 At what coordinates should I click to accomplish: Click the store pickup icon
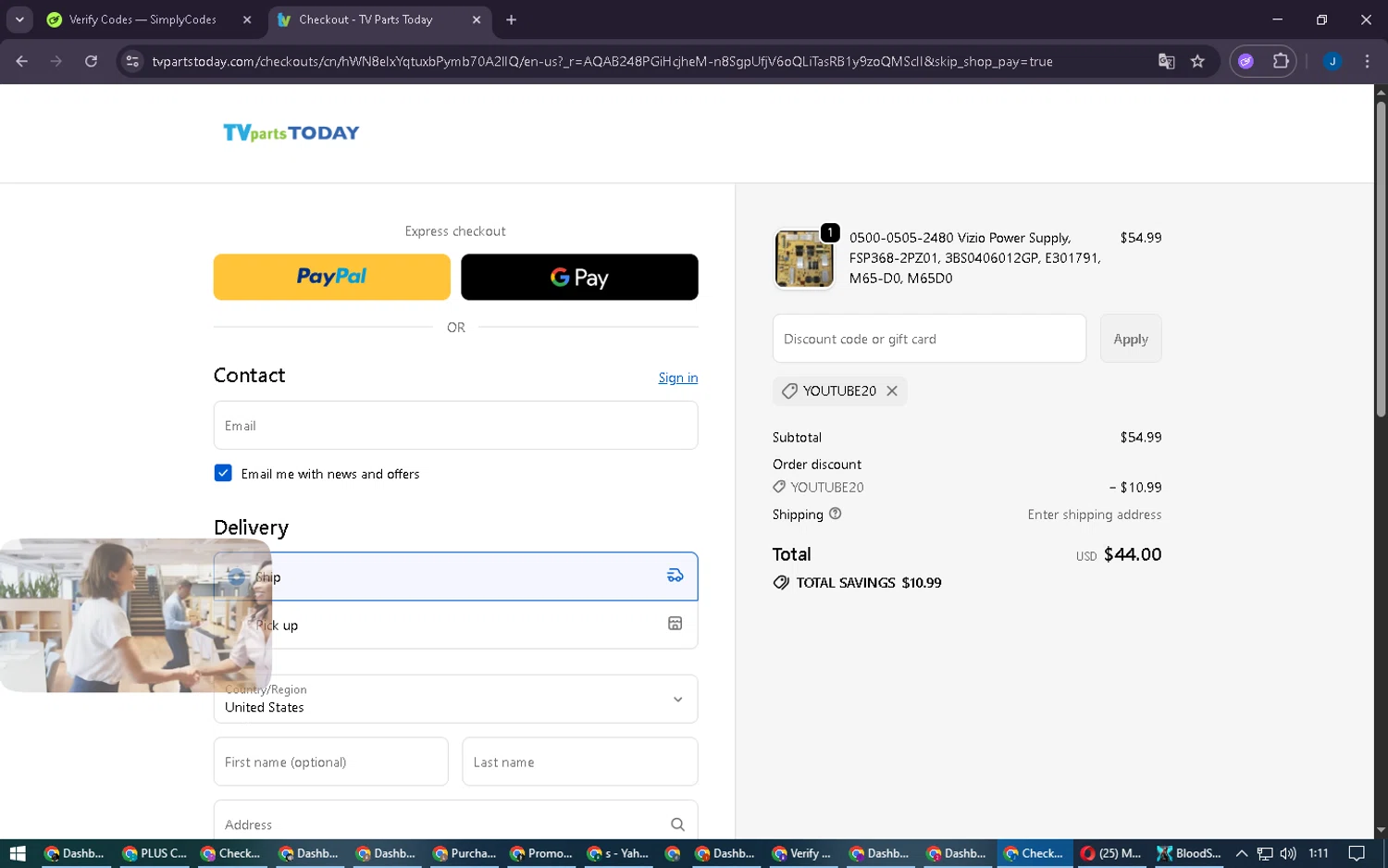tap(675, 624)
